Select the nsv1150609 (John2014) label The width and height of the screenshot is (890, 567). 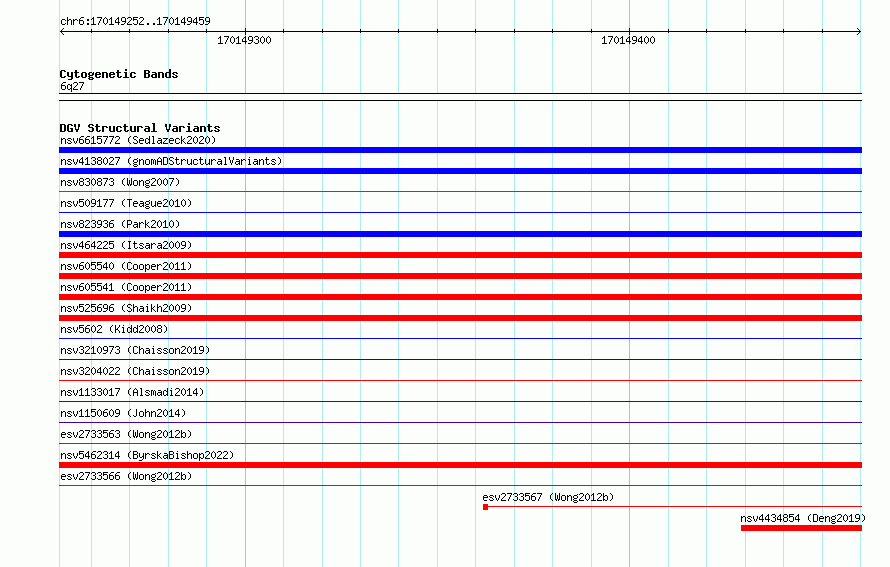point(123,413)
